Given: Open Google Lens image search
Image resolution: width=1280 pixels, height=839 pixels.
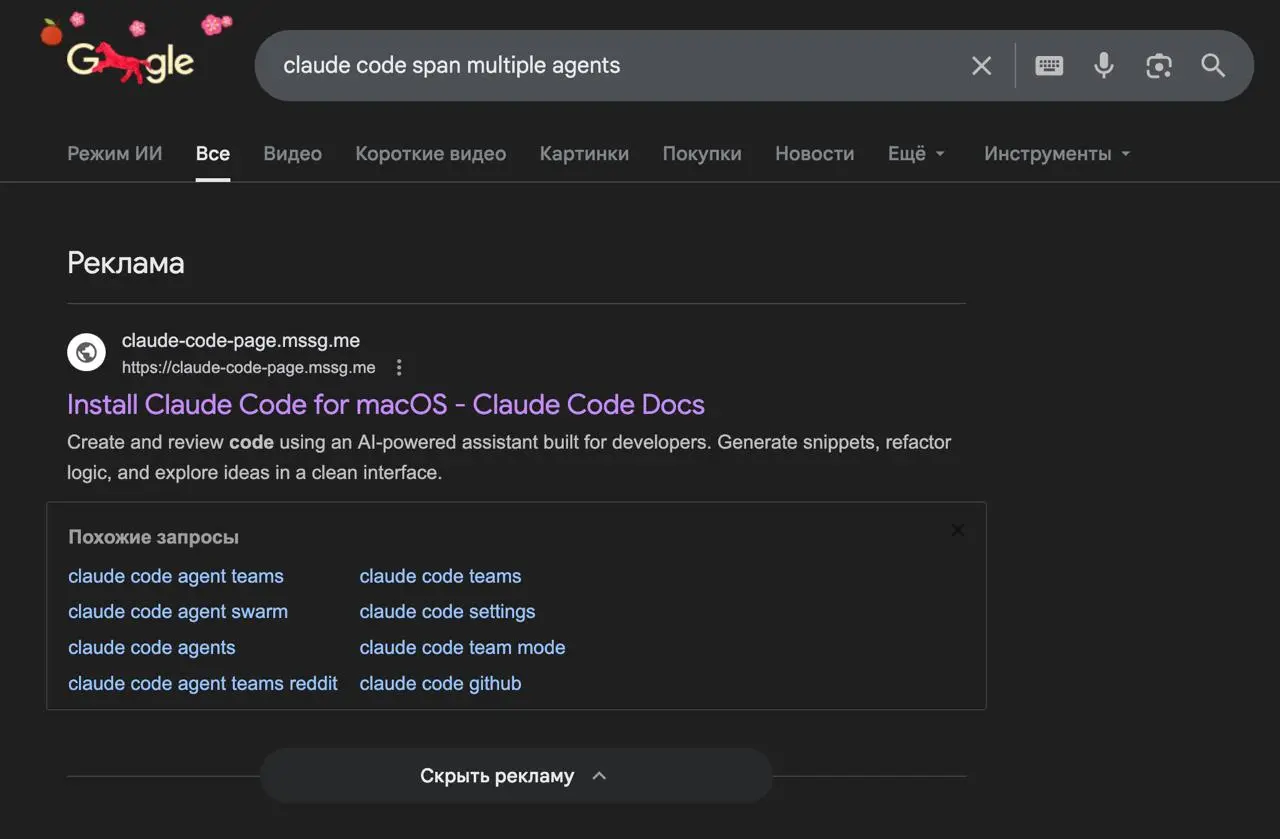Looking at the screenshot, I should coord(1159,66).
